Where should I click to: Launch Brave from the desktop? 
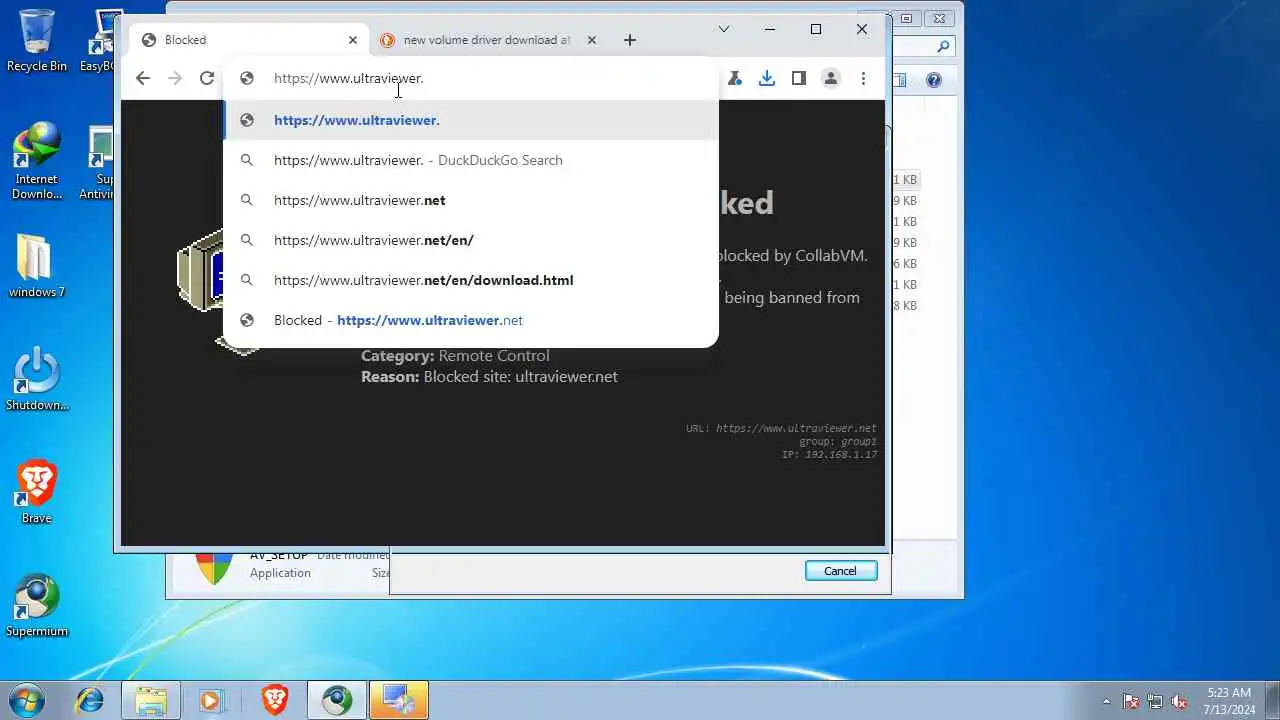(37, 492)
